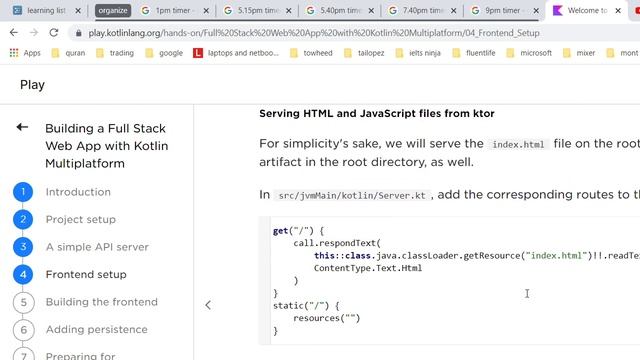
Task: Open the A simple API server step
Action: (x=97, y=247)
